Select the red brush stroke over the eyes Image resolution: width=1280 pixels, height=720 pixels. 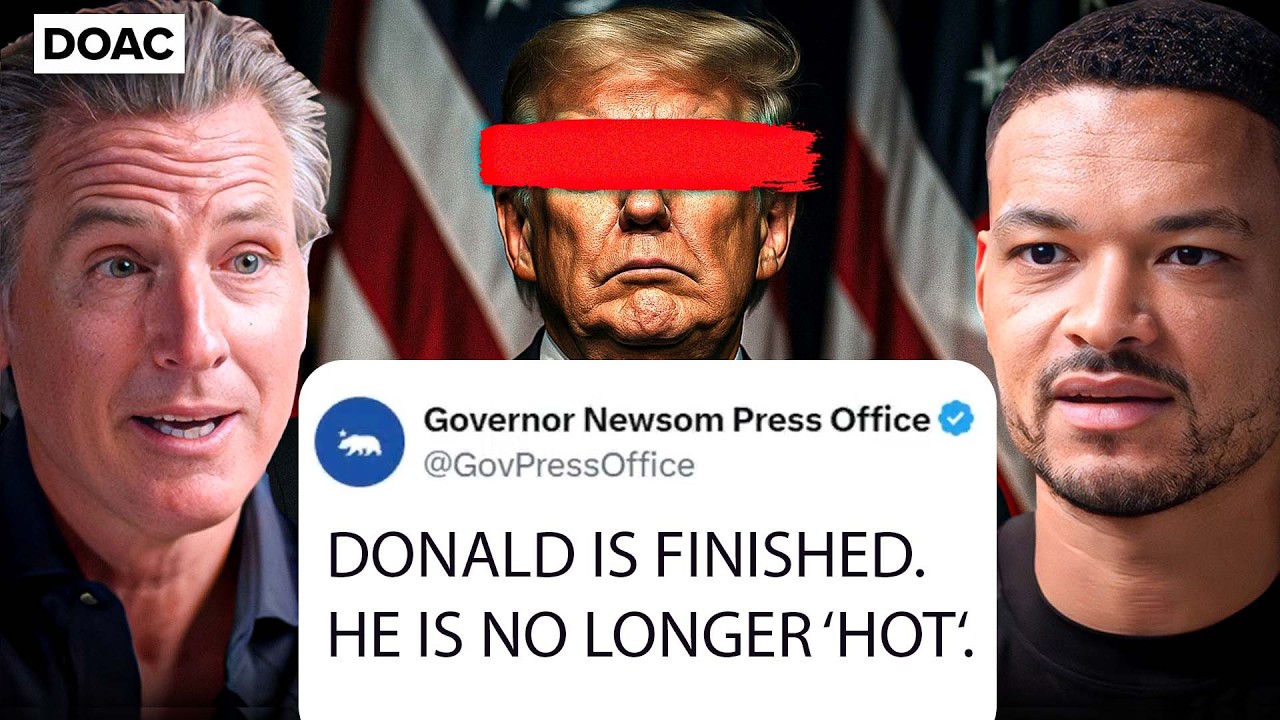(x=649, y=154)
